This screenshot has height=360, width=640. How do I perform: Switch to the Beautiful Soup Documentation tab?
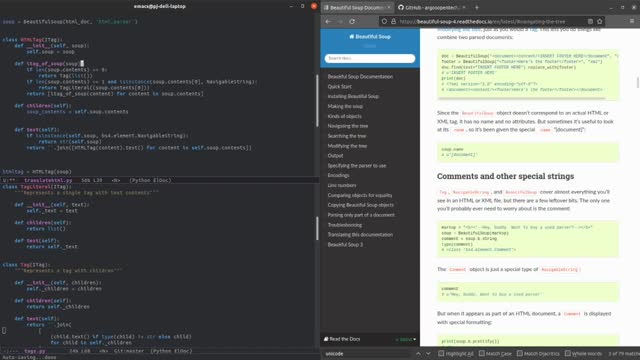click(x=357, y=7)
